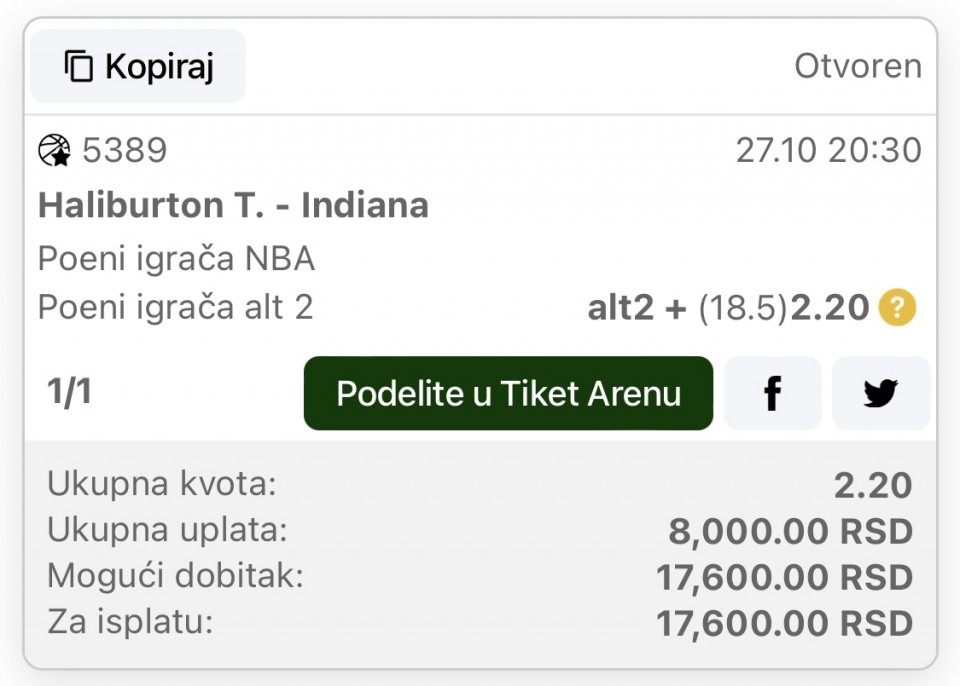This screenshot has width=960, height=686.
Task: Click the basketball sport icon
Action: [54, 151]
